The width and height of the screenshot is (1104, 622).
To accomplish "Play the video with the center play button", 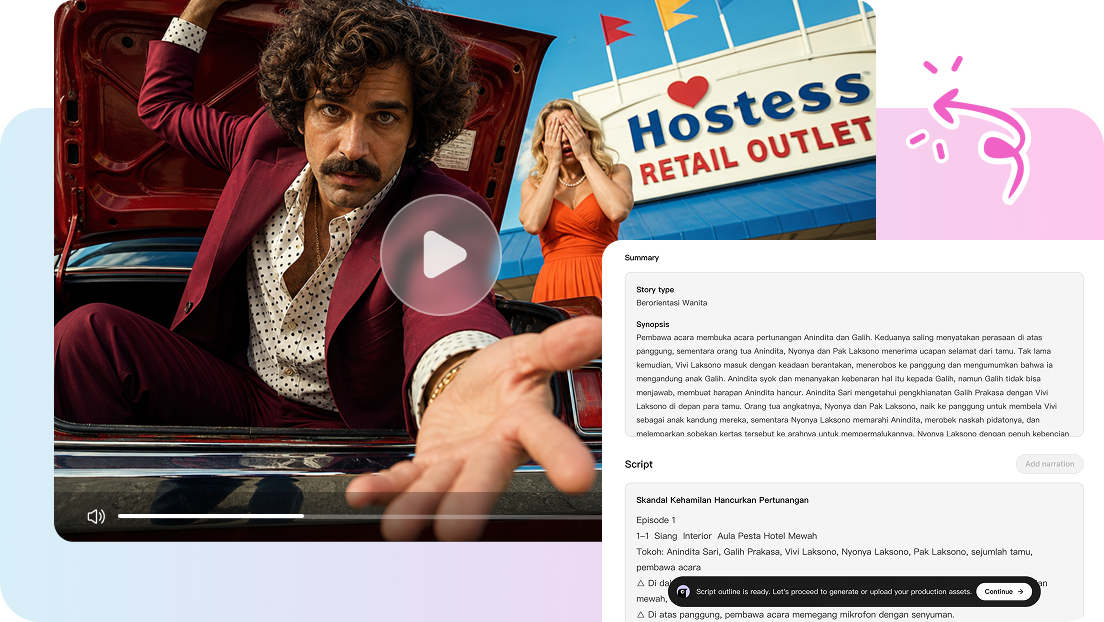I will tap(441, 254).
